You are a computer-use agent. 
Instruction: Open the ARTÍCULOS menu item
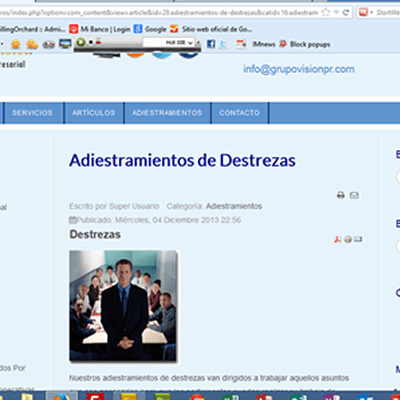(94, 113)
